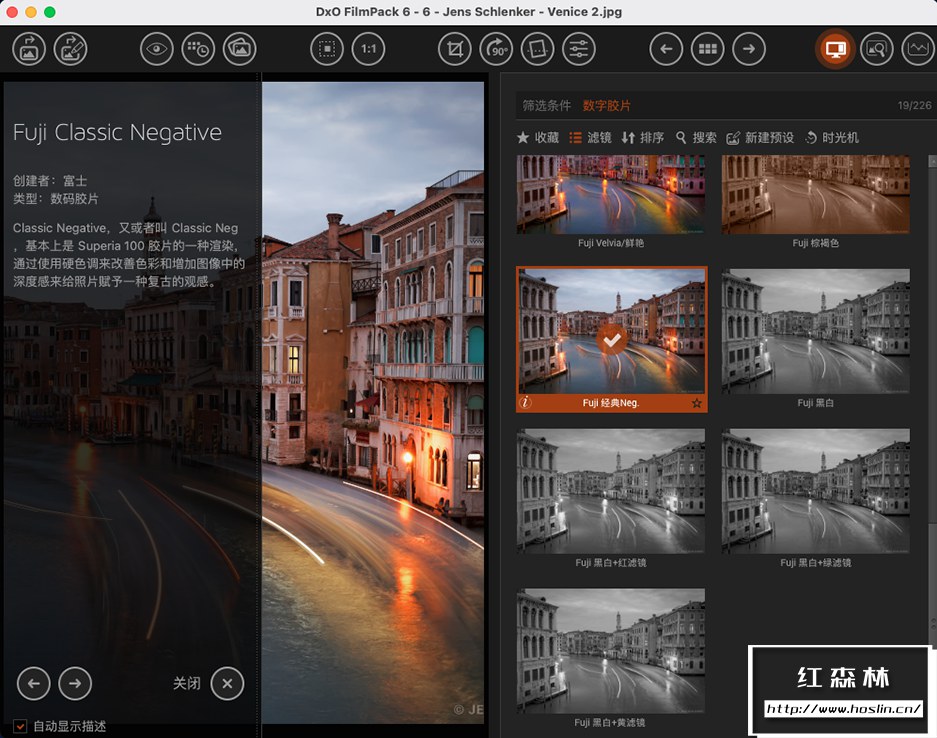937x738 pixels.
Task: Select the 数字胶片 tab
Action: 607,105
